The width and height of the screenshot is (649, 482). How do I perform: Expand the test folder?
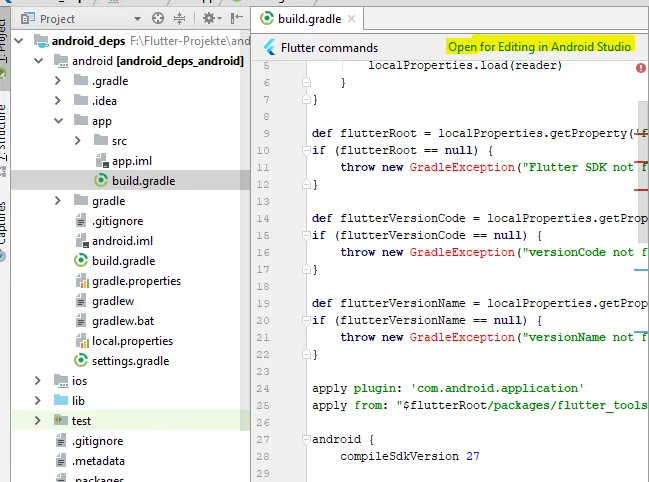[x=38, y=420]
